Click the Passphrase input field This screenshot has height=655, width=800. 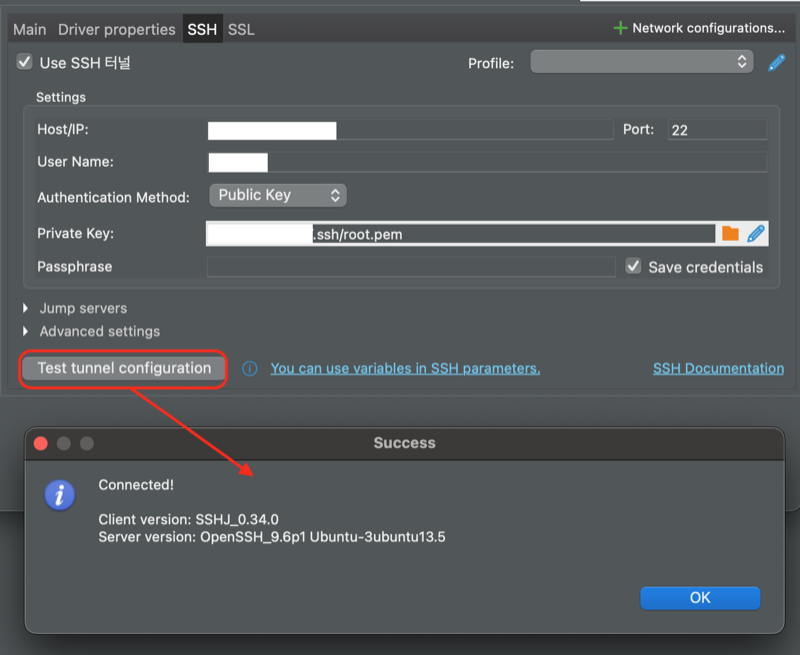[x=411, y=267]
